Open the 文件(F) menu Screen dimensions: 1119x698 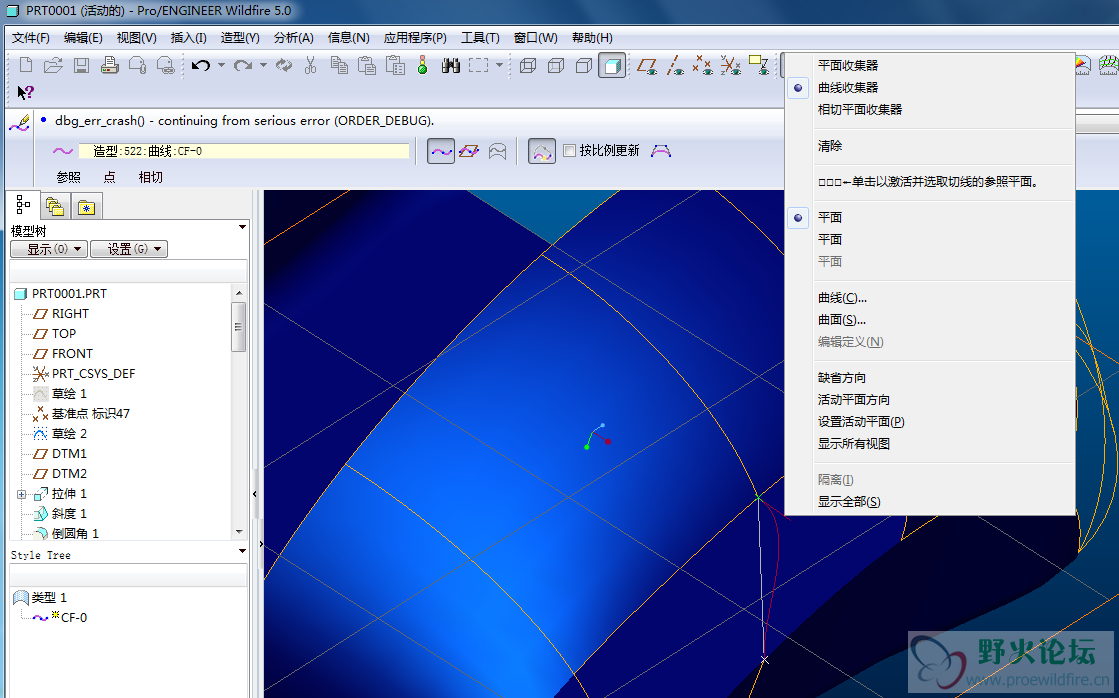click(x=31, y=38)
